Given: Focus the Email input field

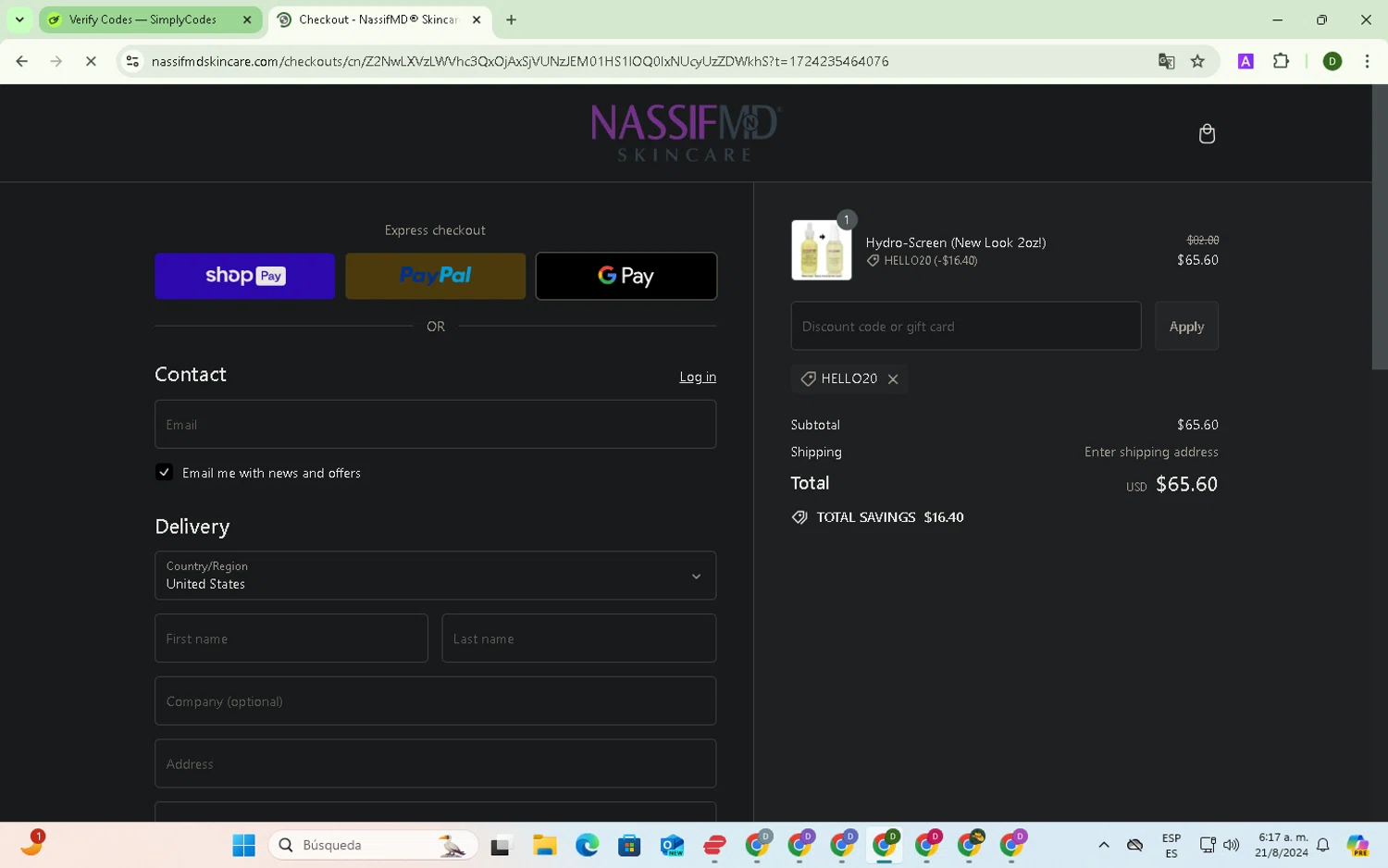Looking at the screenshot, I should coord(435,424).
